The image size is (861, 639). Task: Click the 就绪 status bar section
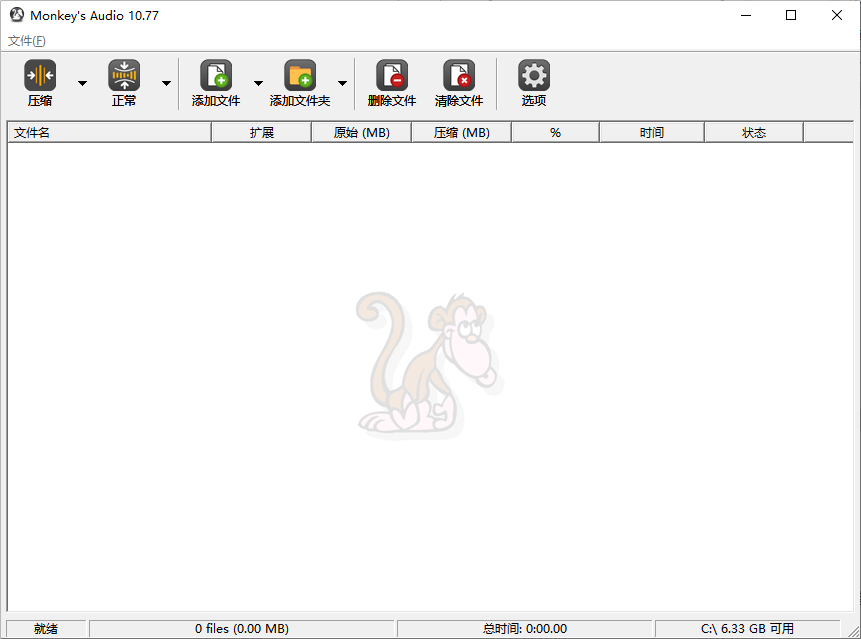click(x=46, y=628)
